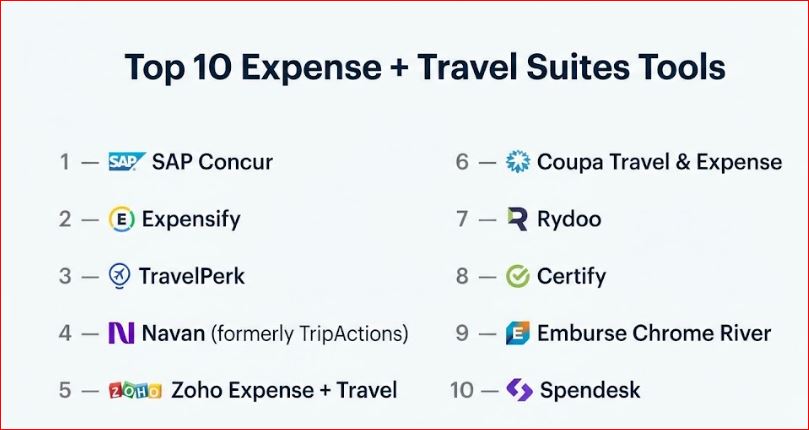Click the Rydoo R logo
809x430 pixels.
pyautogui.click(x=518, y=219)
